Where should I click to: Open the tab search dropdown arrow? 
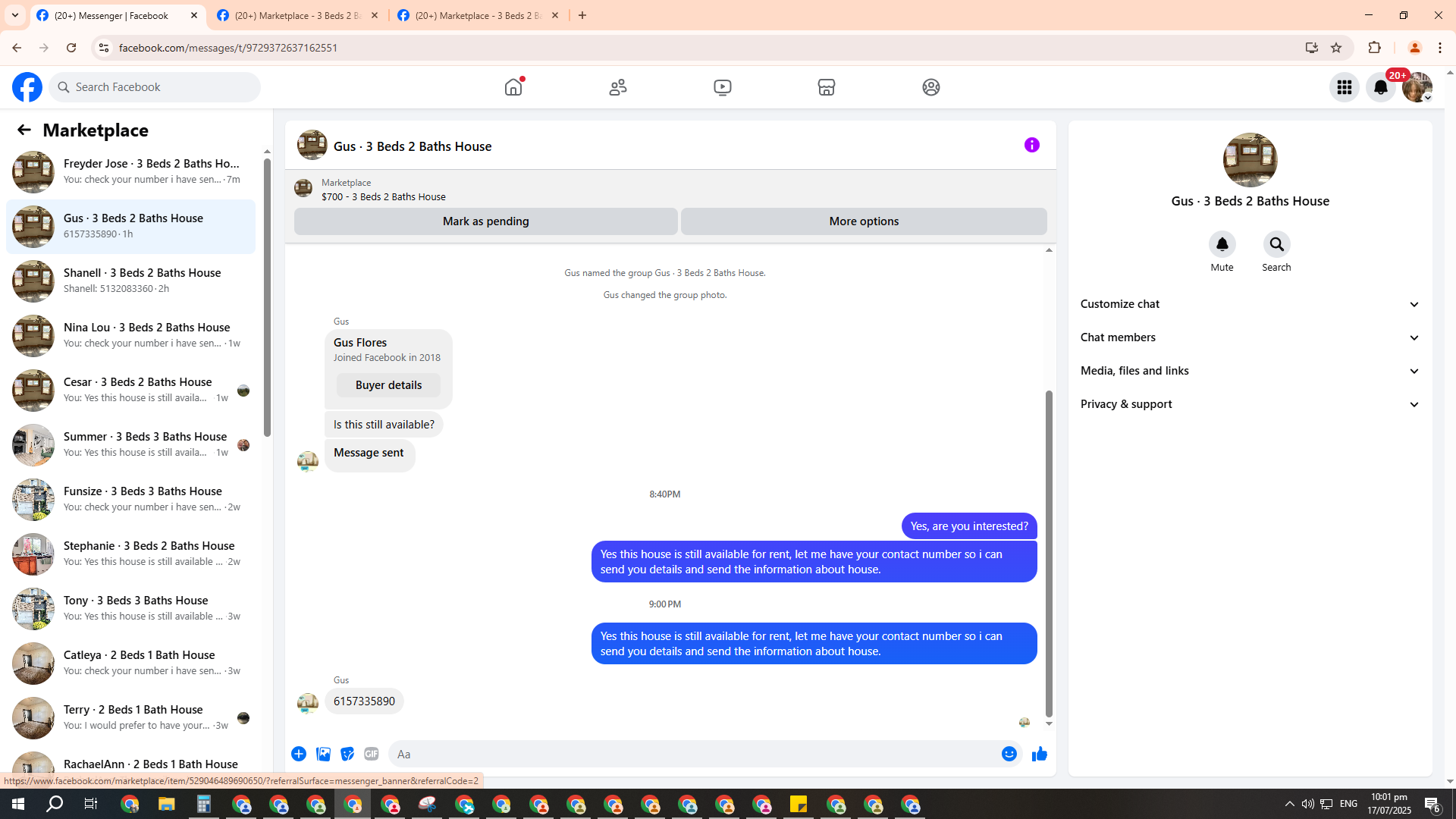coord(15,15)
